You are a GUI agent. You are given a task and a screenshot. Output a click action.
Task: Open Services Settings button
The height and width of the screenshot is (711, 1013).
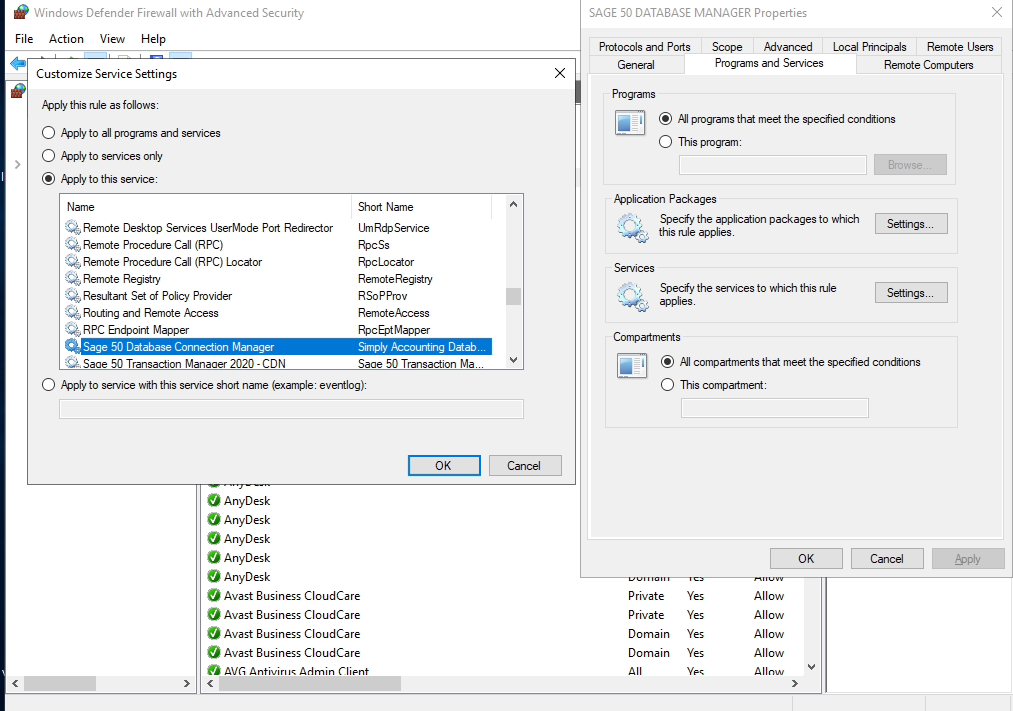click(x=911, y=293)
